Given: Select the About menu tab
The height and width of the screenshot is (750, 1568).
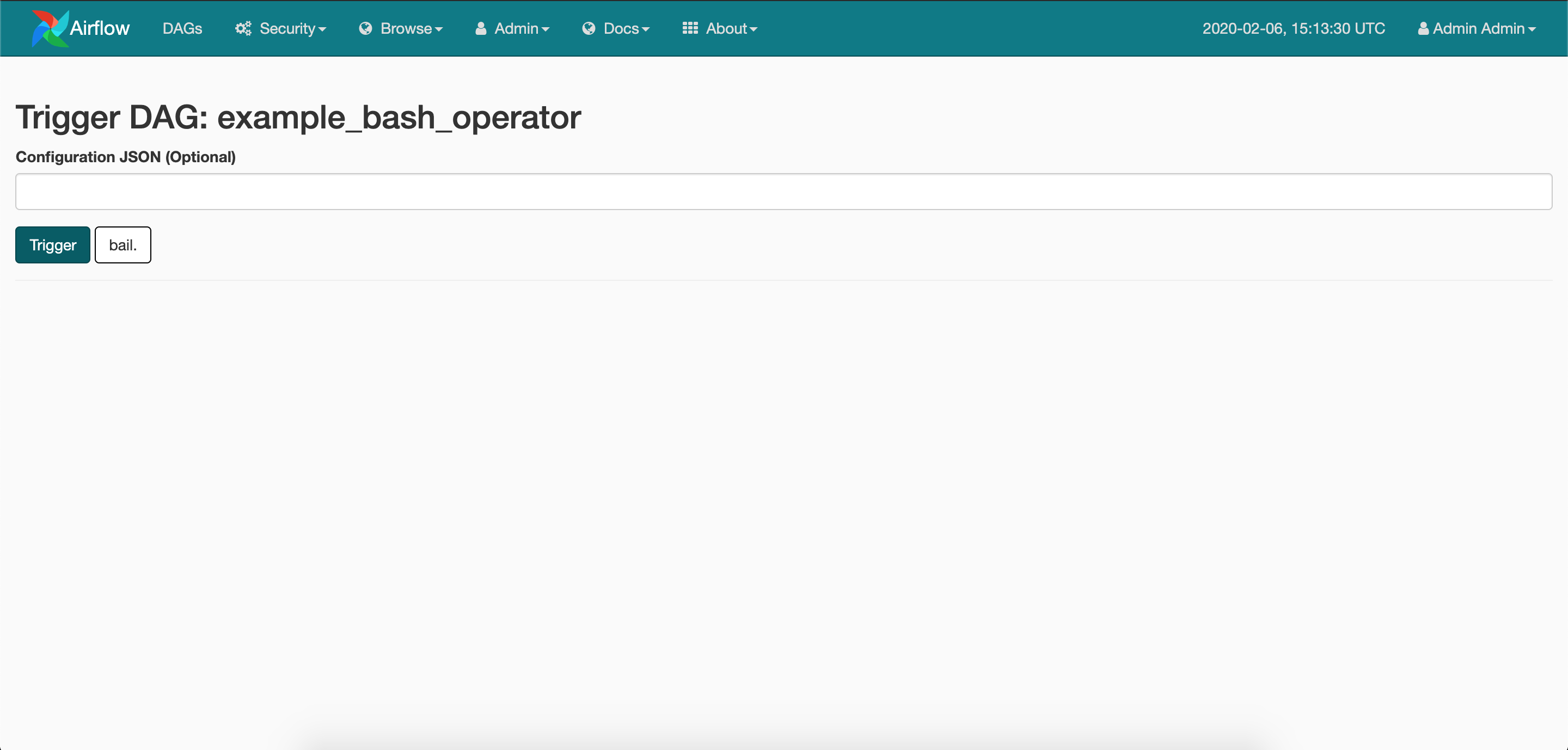Looking at the screenshot, I should pos(725,28).
